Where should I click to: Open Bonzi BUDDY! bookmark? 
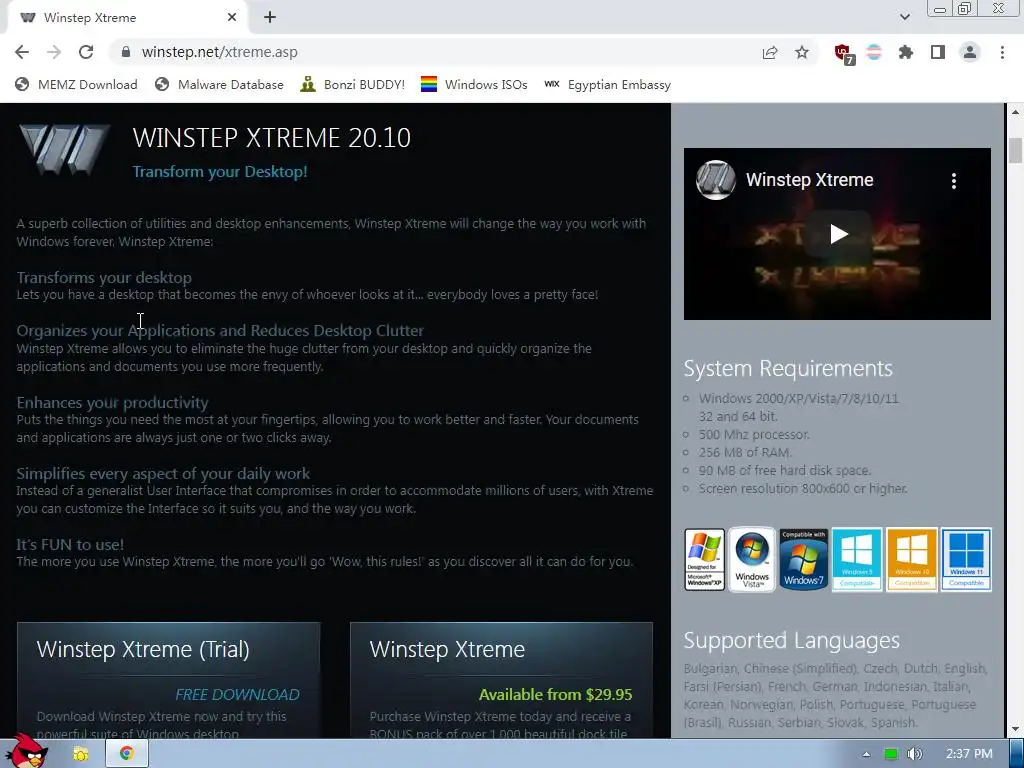point(353,85)
